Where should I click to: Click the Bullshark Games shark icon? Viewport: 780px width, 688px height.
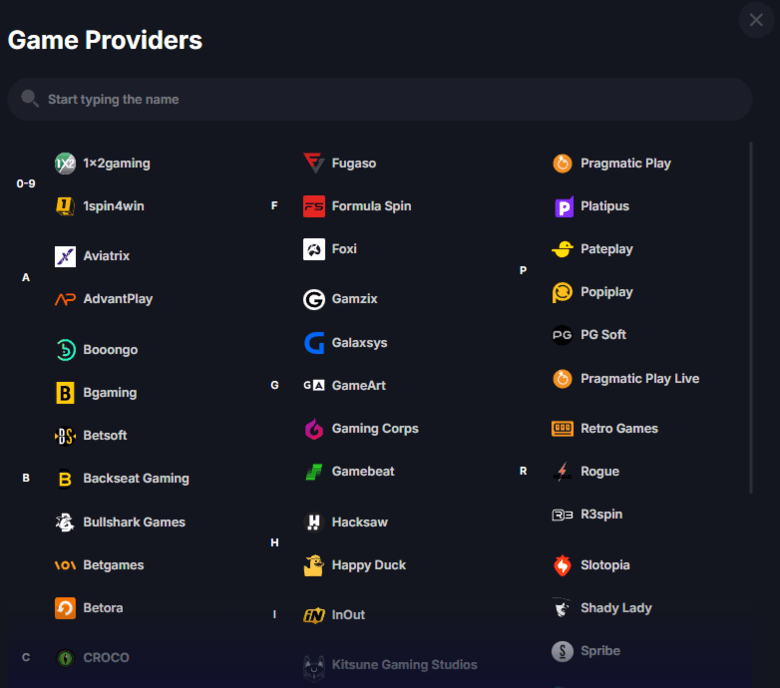65,522
